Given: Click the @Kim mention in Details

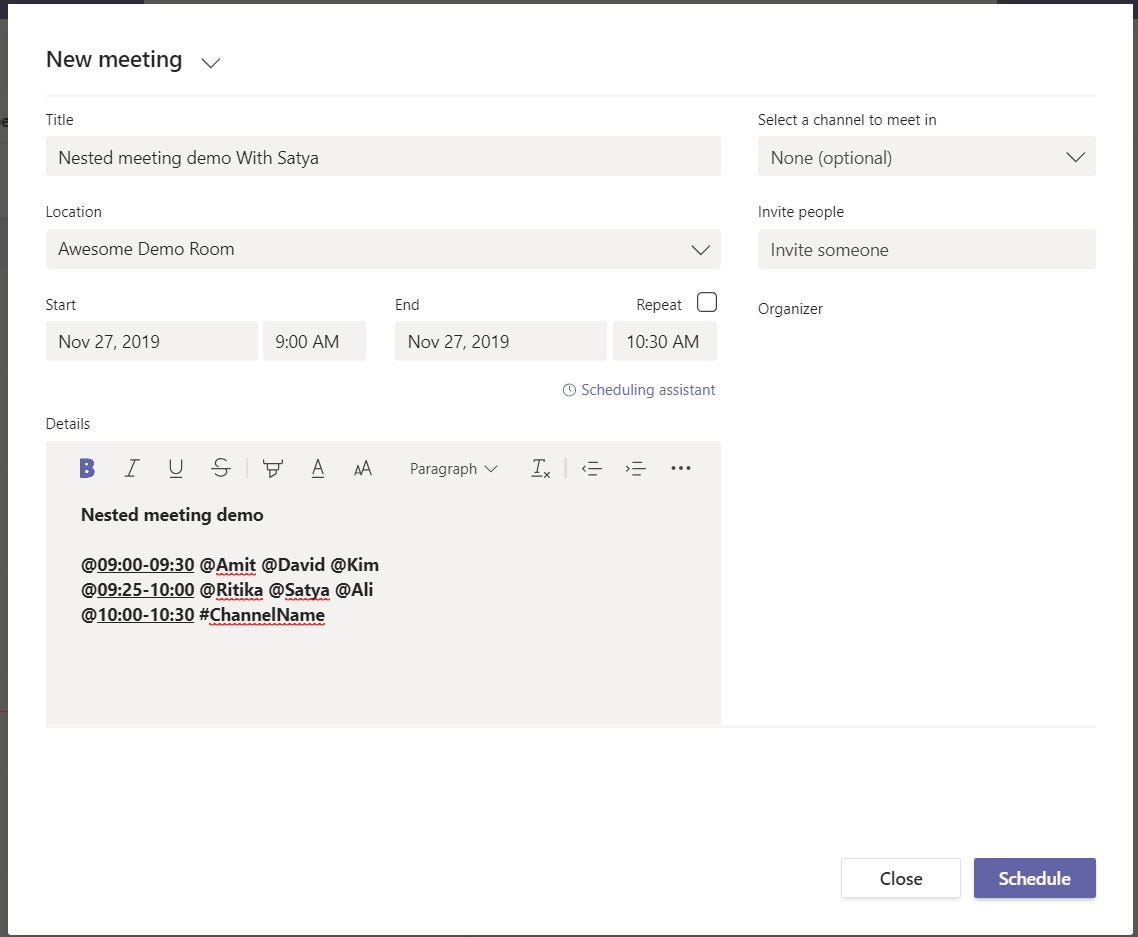Looking at the screenshot, I should tap(355, 565).
